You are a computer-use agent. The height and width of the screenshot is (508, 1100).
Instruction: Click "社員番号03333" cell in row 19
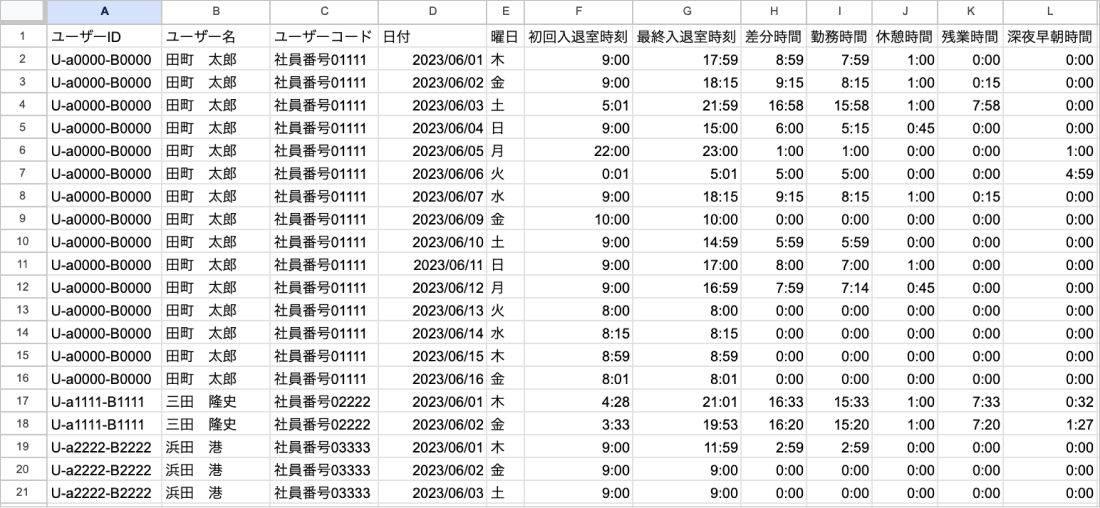(x=323, y=447)
